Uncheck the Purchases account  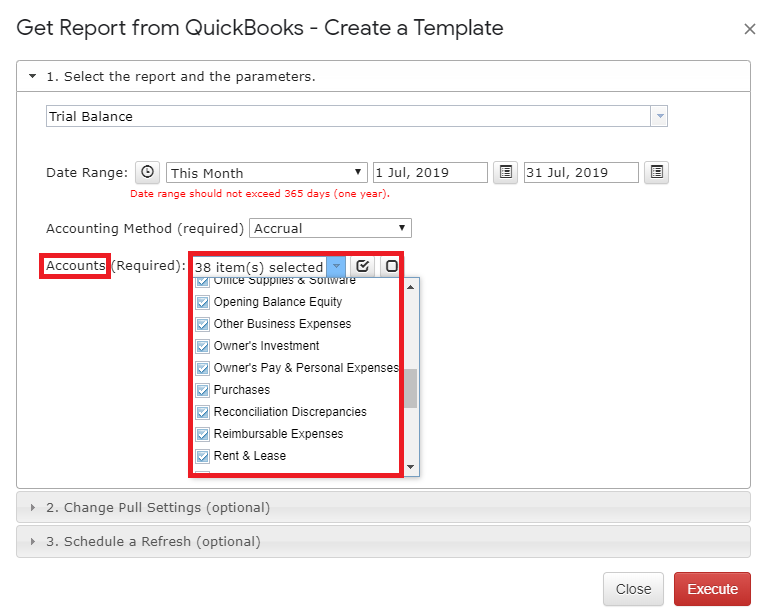click(203, 390)
